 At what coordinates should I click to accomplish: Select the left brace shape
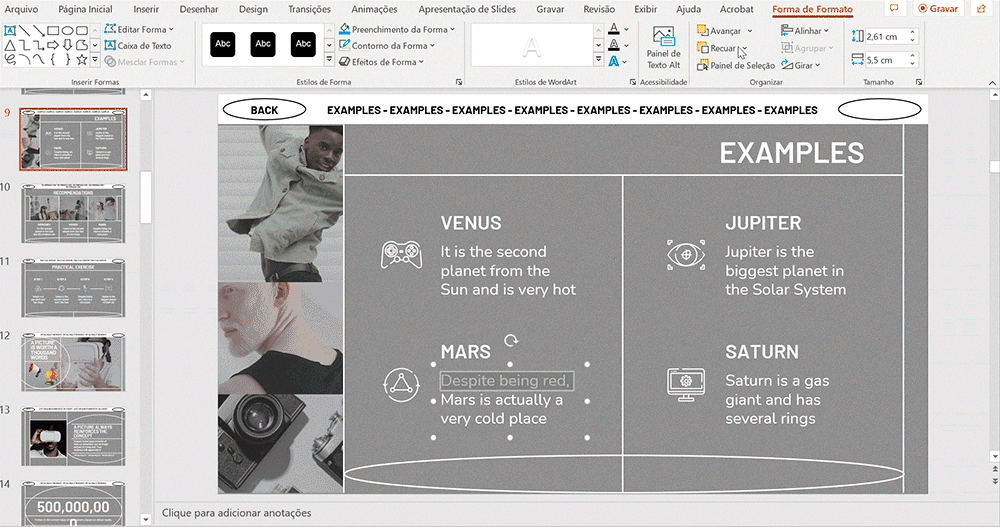pyautogui.click(x=53, y=60)
